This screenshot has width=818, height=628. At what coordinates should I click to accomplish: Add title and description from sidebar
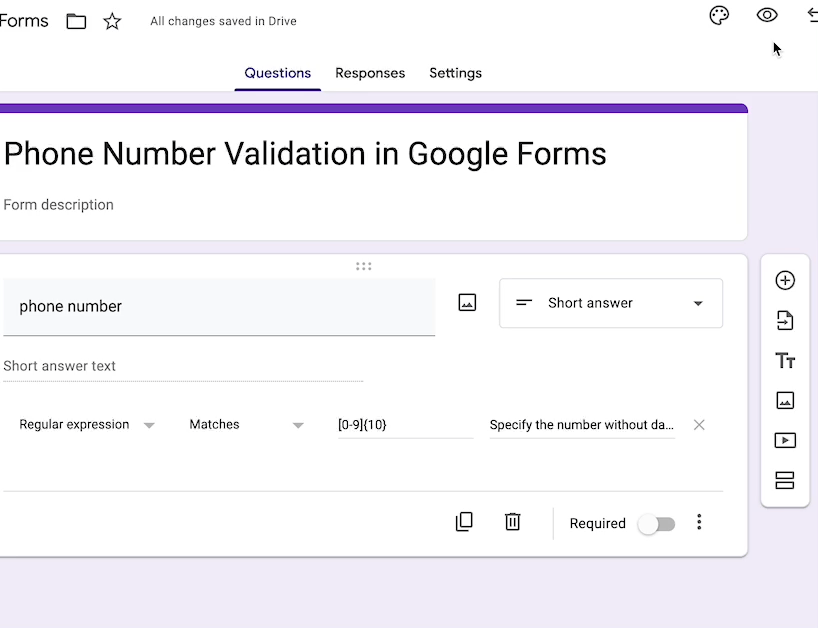point(785,360)
